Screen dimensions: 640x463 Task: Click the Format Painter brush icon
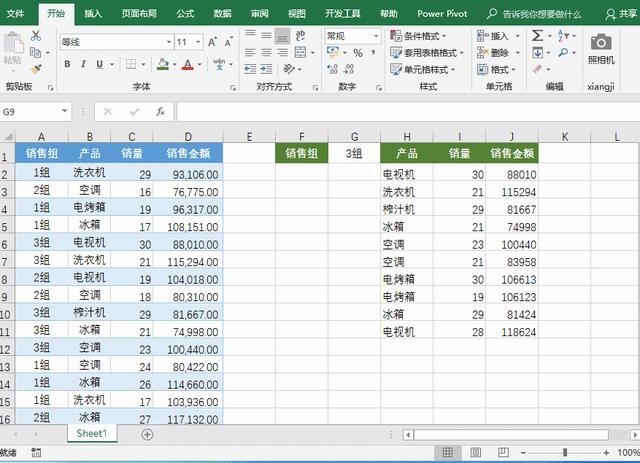pos(36,69)
